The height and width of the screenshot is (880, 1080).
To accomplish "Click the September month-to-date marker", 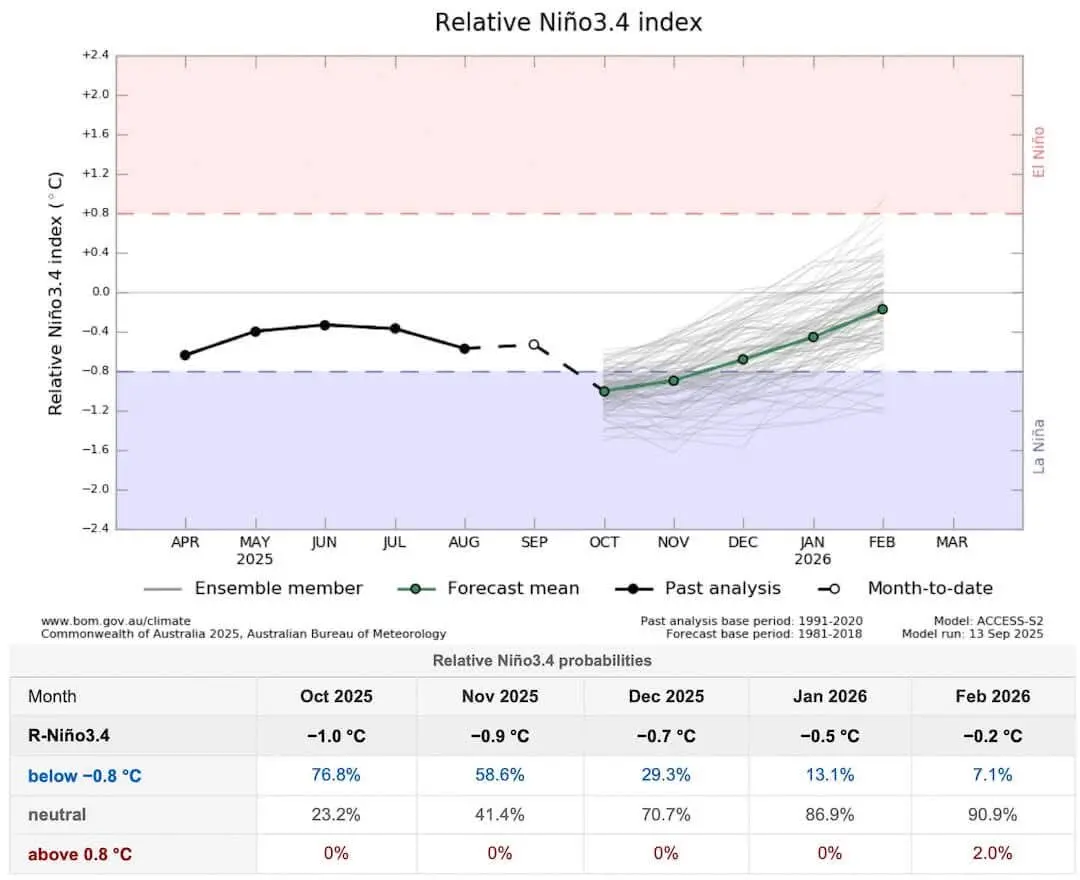I will point(534,343).
